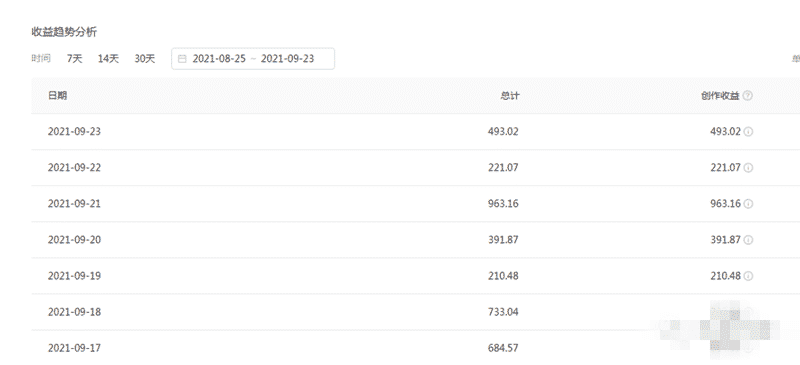The image size is (800, 365).
Task: Click the info icon beside 391.87 creation income
Action: click(748, 240)
